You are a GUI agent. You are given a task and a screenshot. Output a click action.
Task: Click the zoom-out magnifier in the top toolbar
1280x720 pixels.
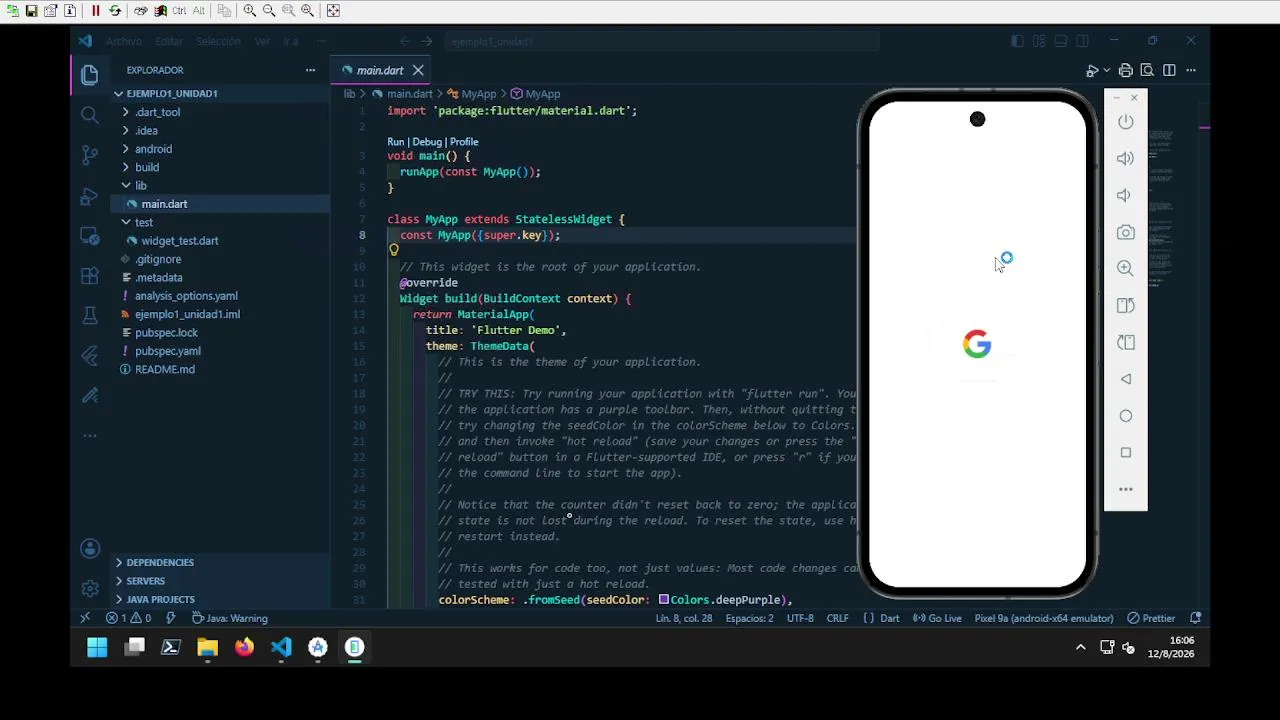pyautogui.click(x=269, y=11)
